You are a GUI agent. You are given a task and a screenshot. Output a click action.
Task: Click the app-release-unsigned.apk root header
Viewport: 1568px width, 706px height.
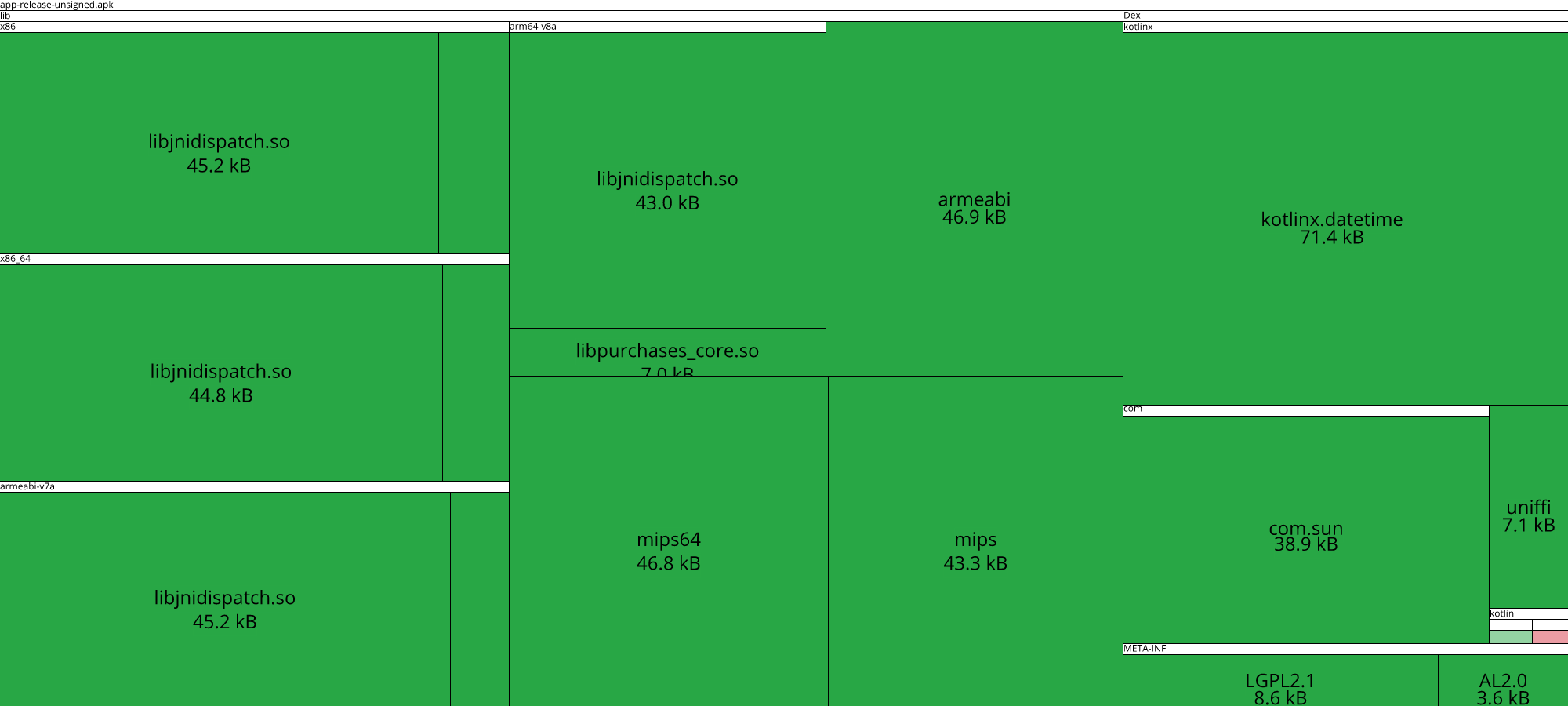[x=784, y=5]
